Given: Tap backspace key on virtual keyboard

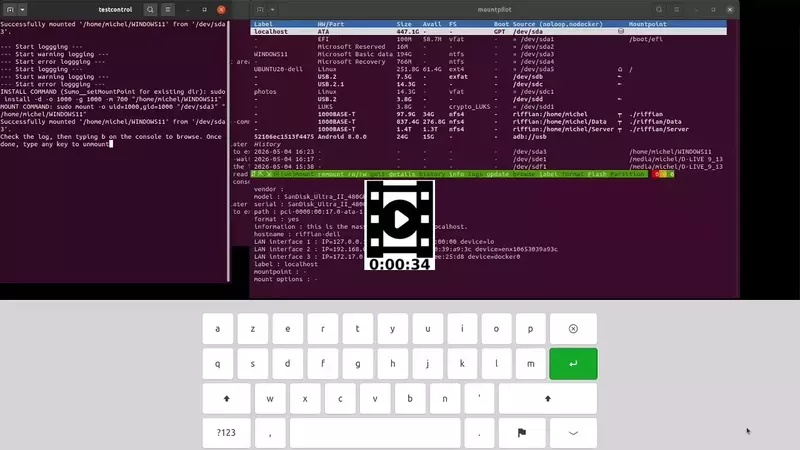Looking at the screenshot, I should coord(573,329).
